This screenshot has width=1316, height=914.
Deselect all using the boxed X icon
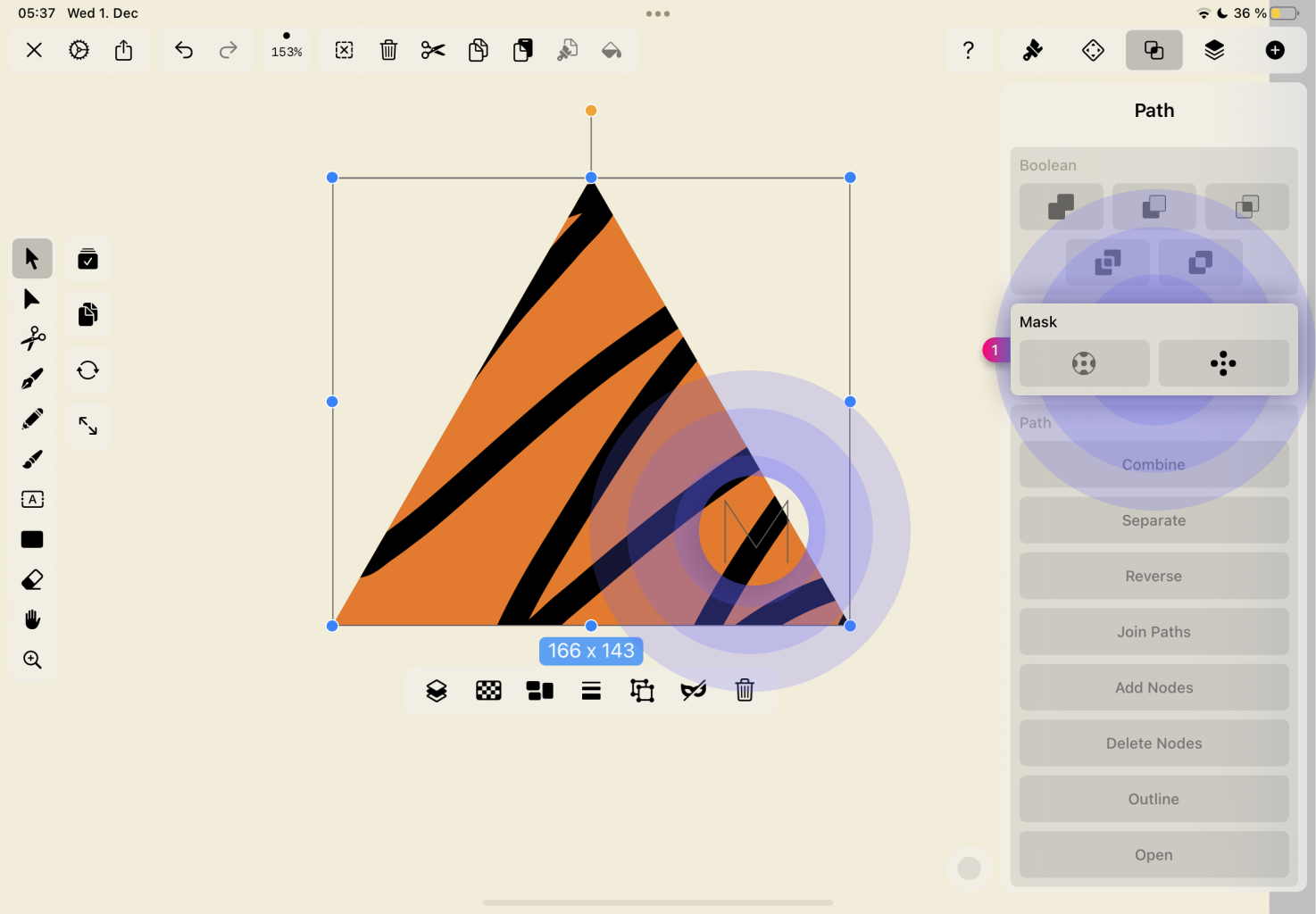coord(345,51)
